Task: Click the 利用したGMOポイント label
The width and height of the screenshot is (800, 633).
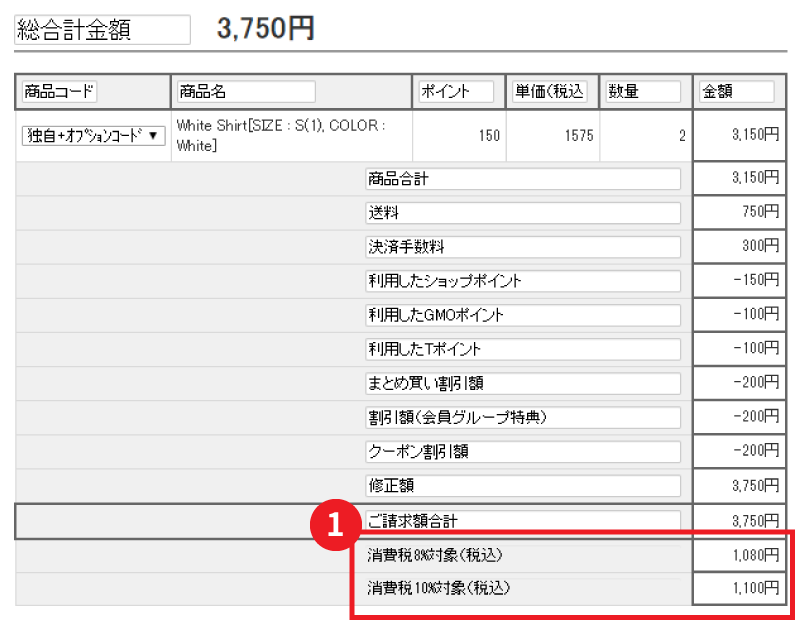Action: point(522,315)
